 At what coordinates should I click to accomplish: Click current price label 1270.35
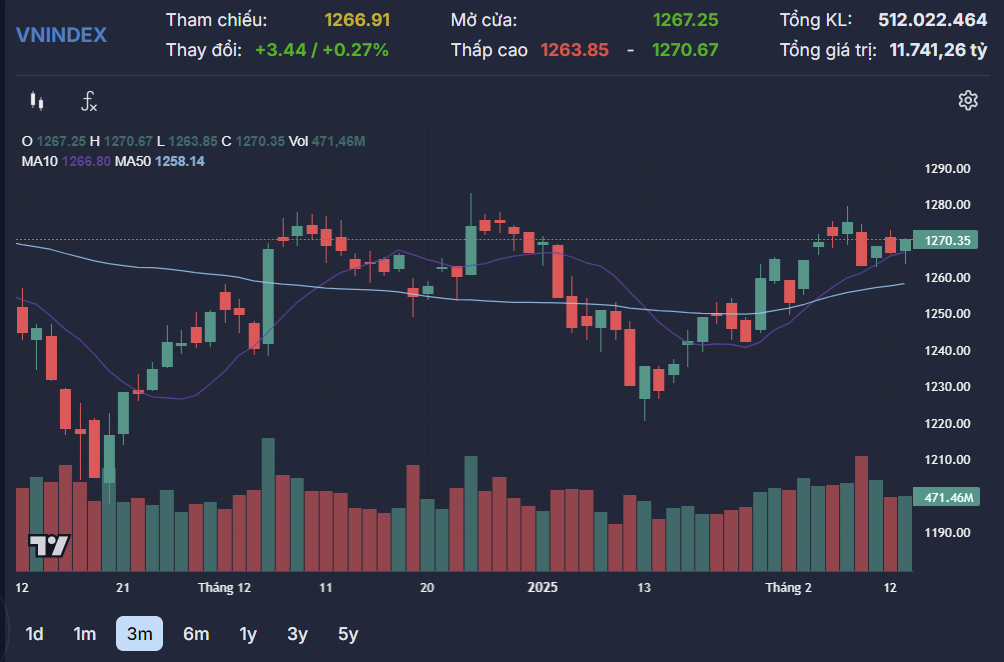[946, 241]
